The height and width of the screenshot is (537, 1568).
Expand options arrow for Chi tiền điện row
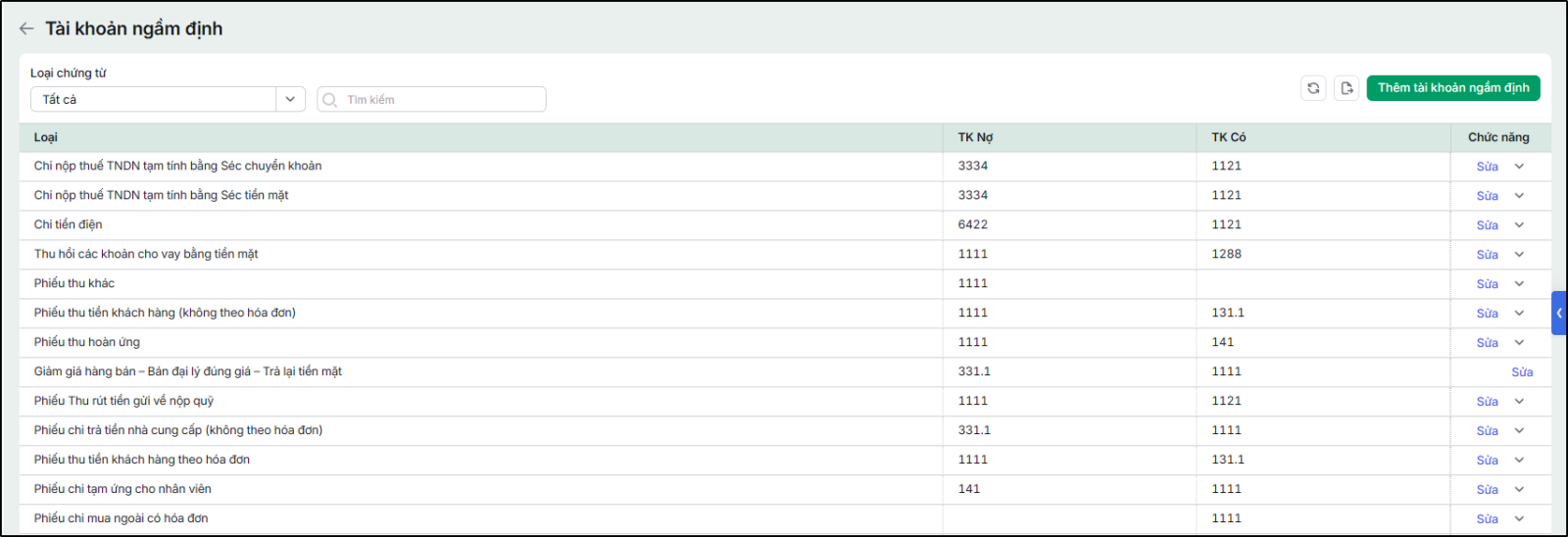click(1519, 225)
